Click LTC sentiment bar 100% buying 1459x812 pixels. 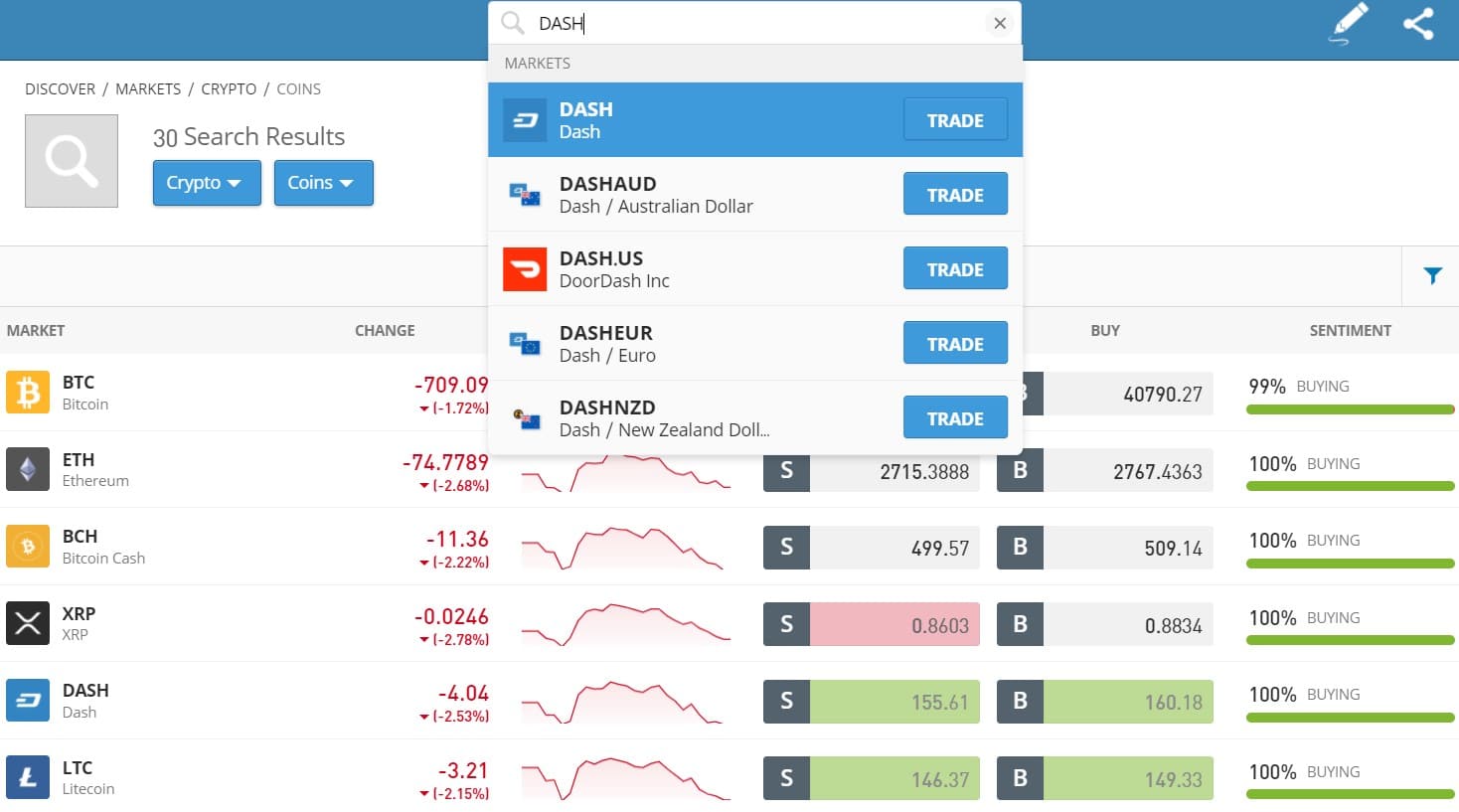tap(1350, 794)
